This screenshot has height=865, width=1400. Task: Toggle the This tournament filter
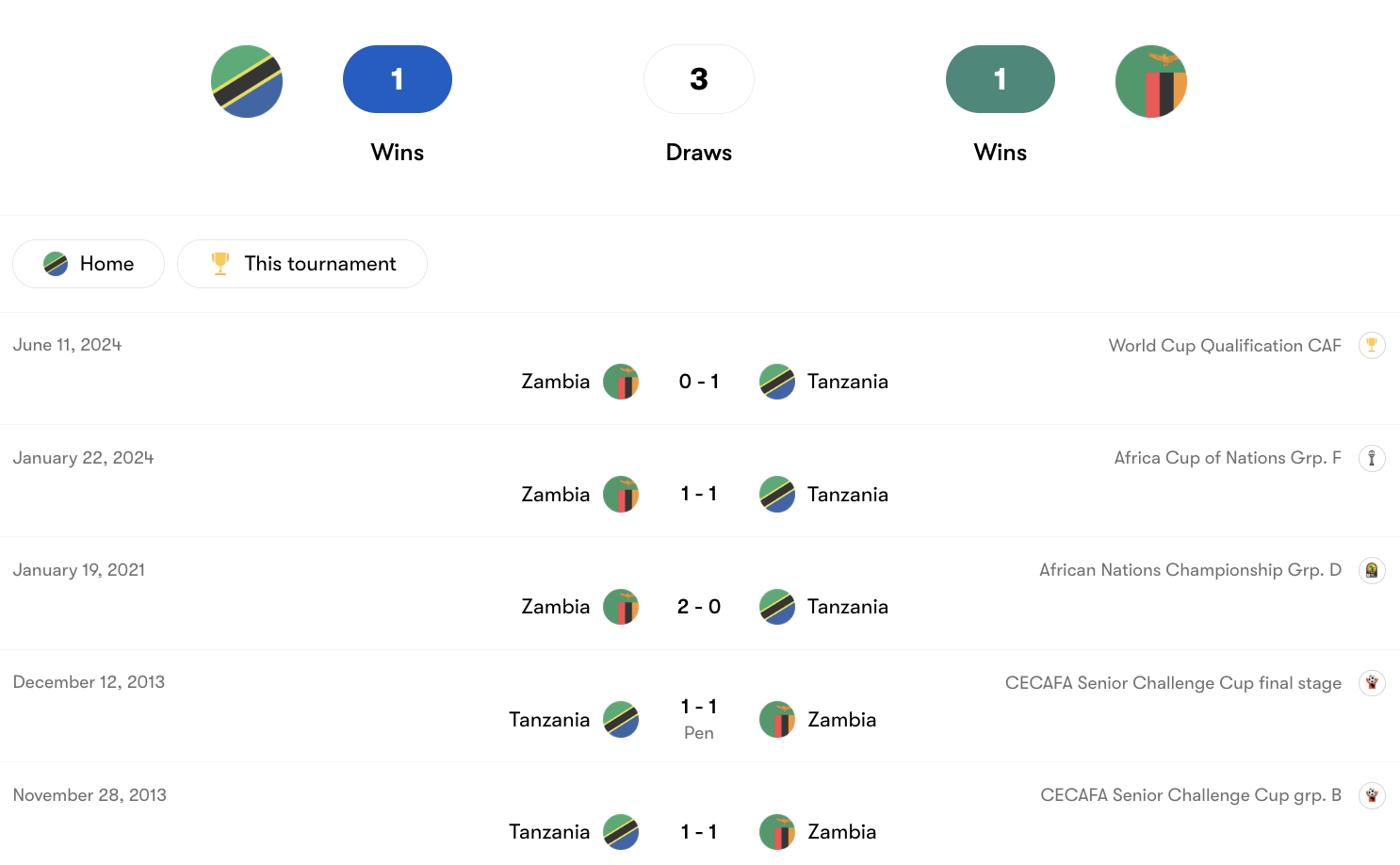click(302, 264)
